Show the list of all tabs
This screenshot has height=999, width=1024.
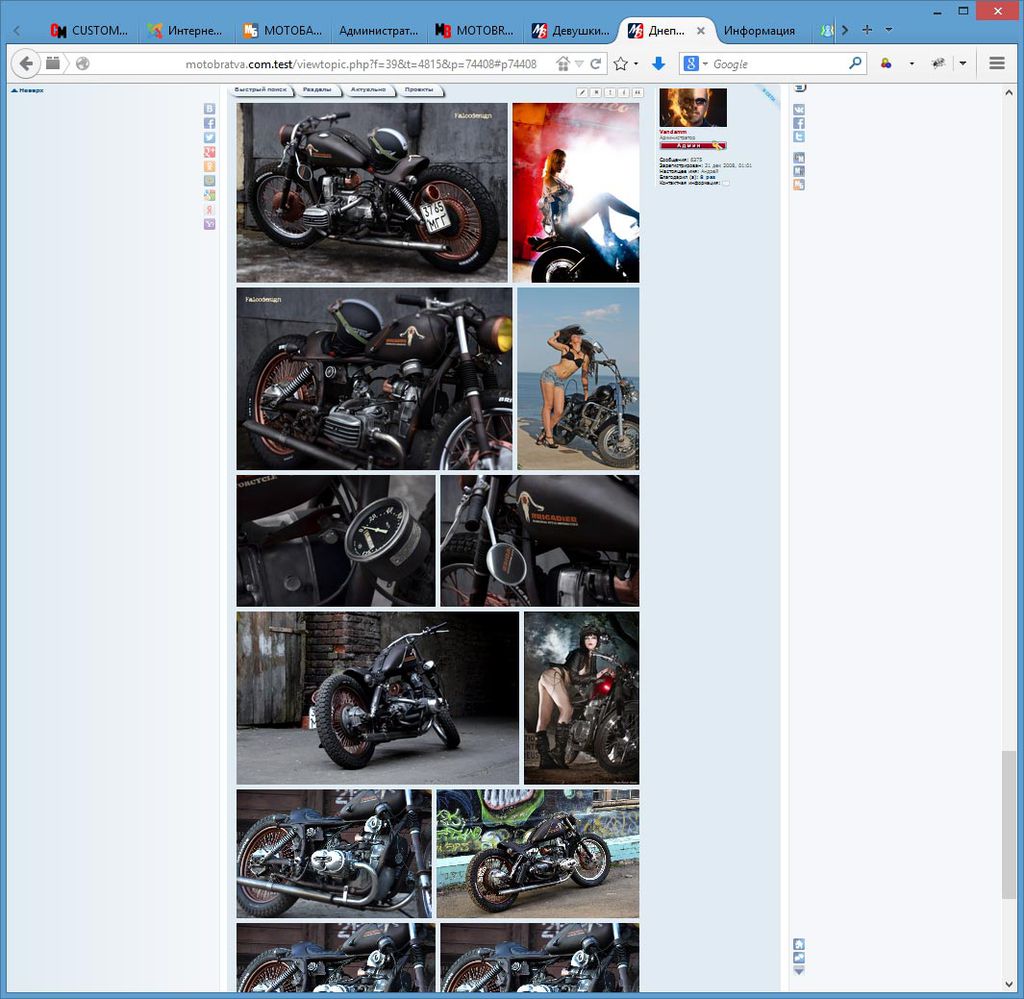coord(889,30)
